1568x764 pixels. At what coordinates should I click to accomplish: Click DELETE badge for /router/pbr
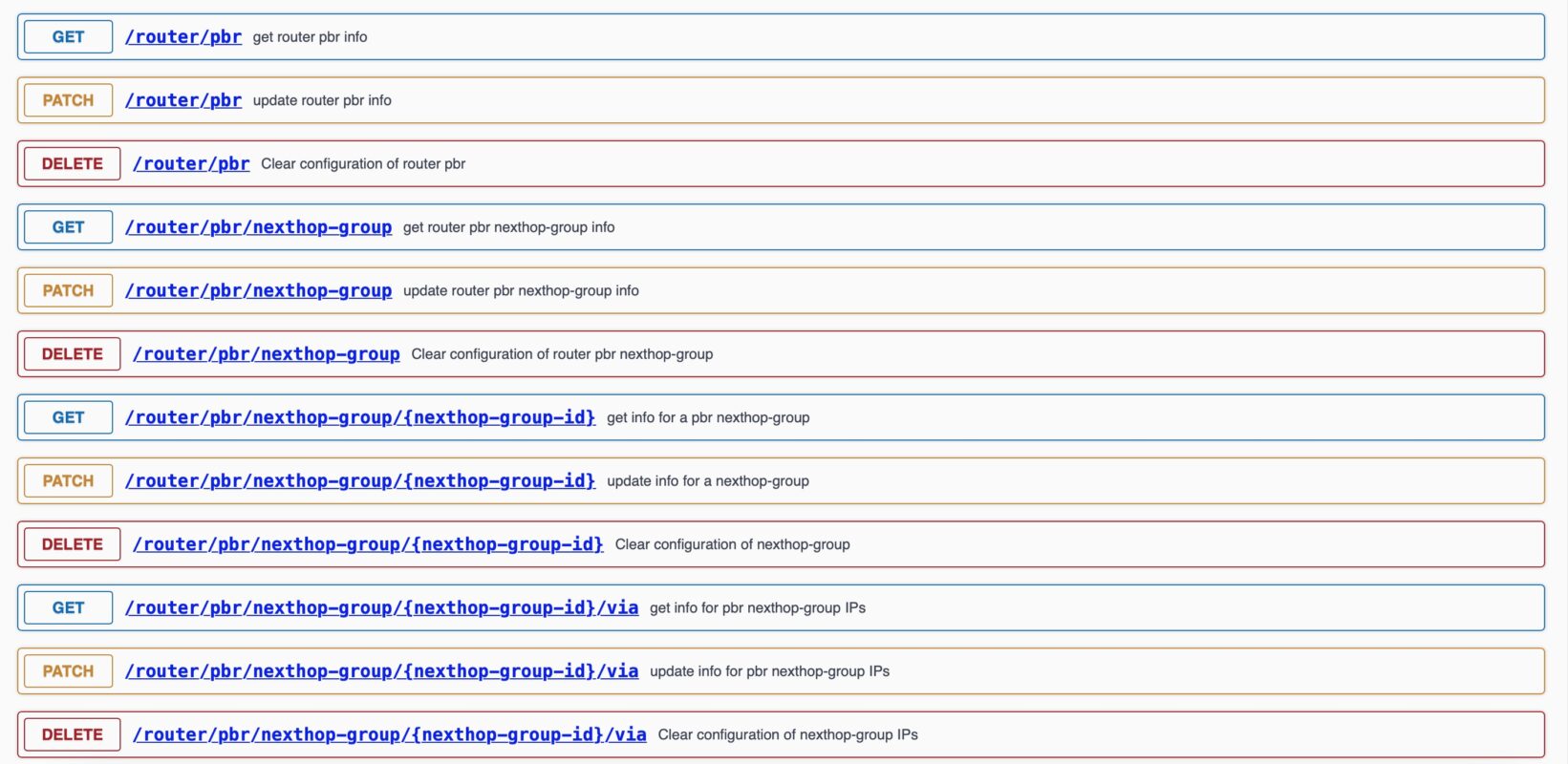(72, 164)
